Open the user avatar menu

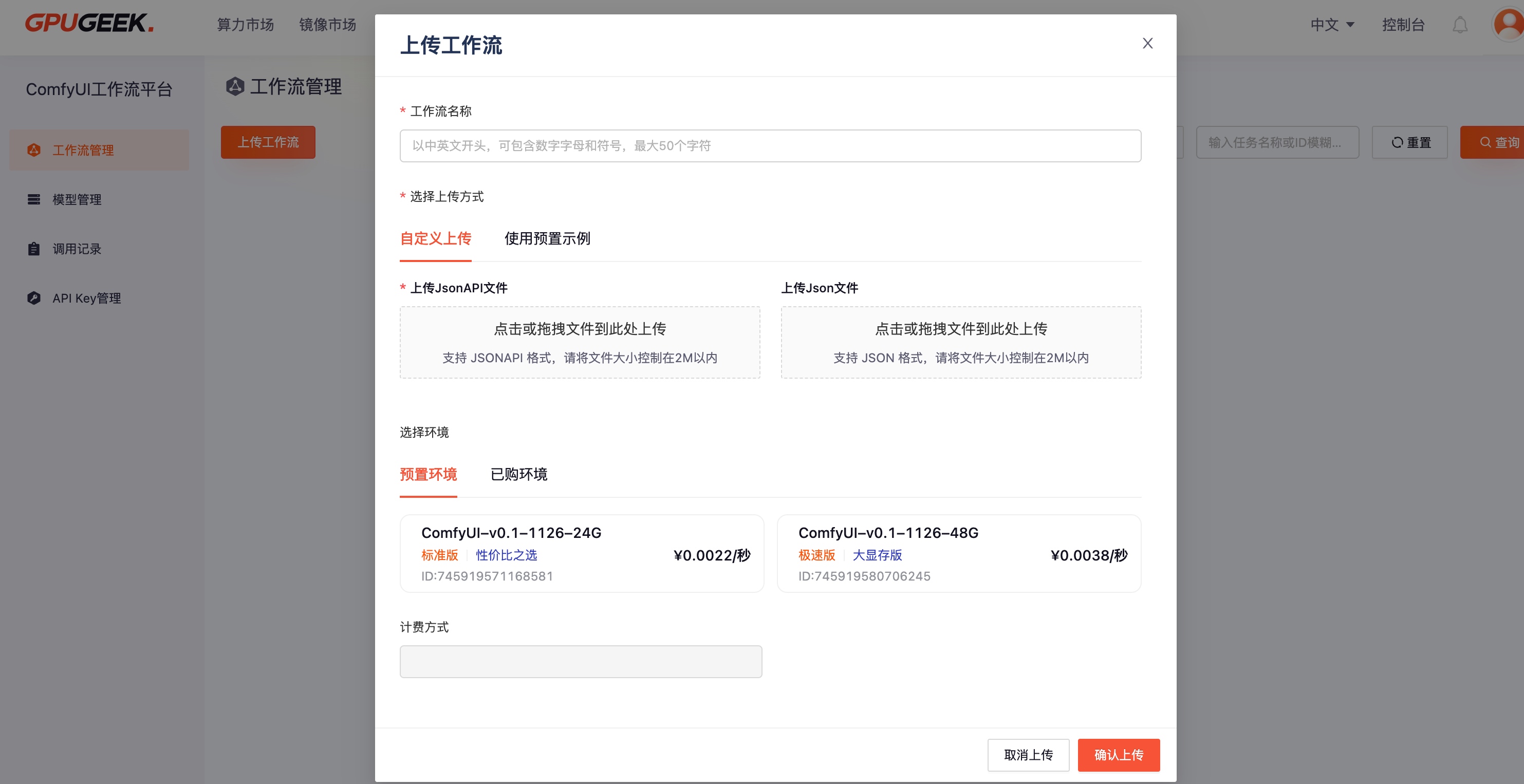[1508, 24]
